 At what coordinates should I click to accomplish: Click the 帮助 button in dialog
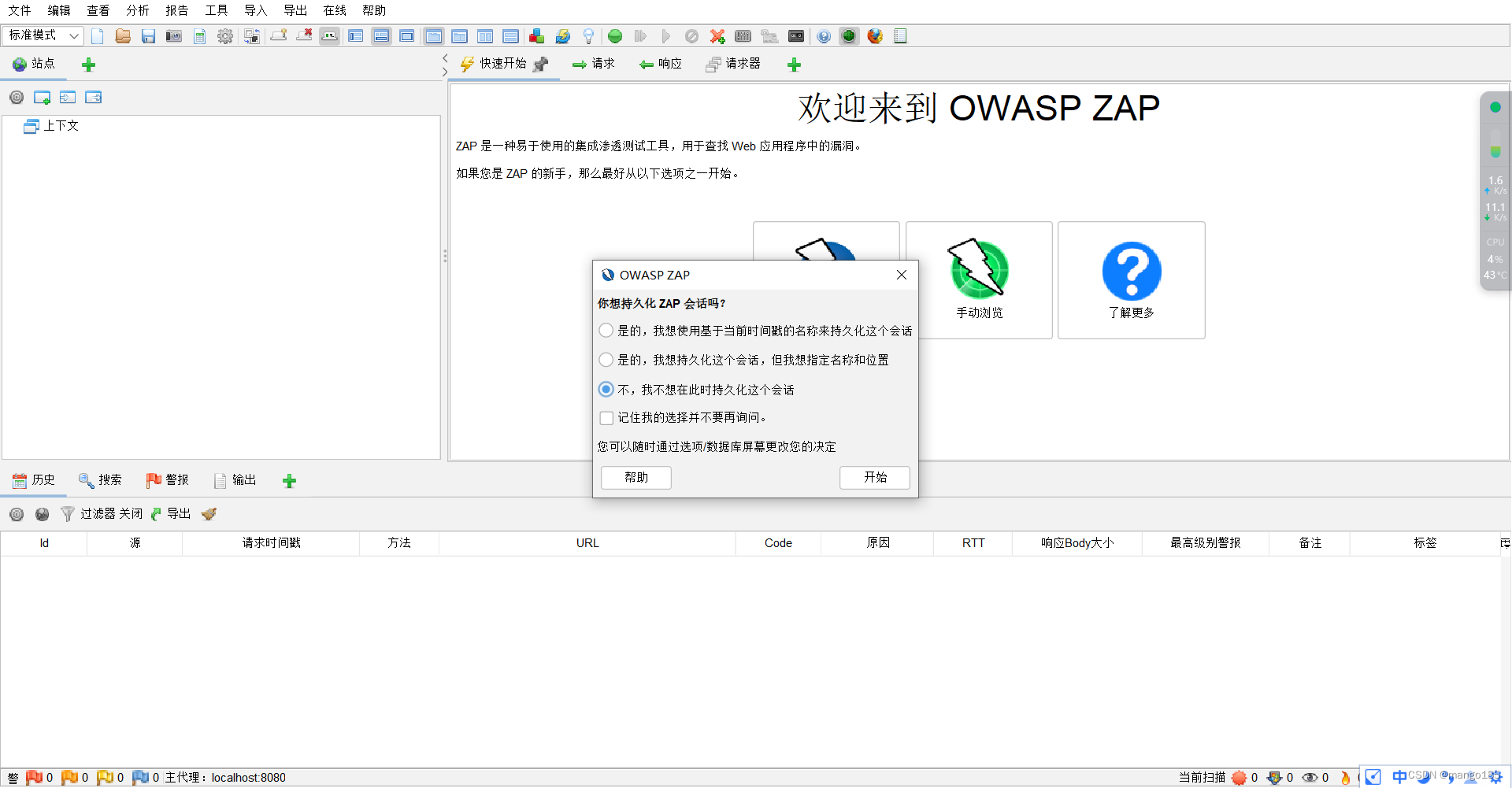(x=636, y=478)
